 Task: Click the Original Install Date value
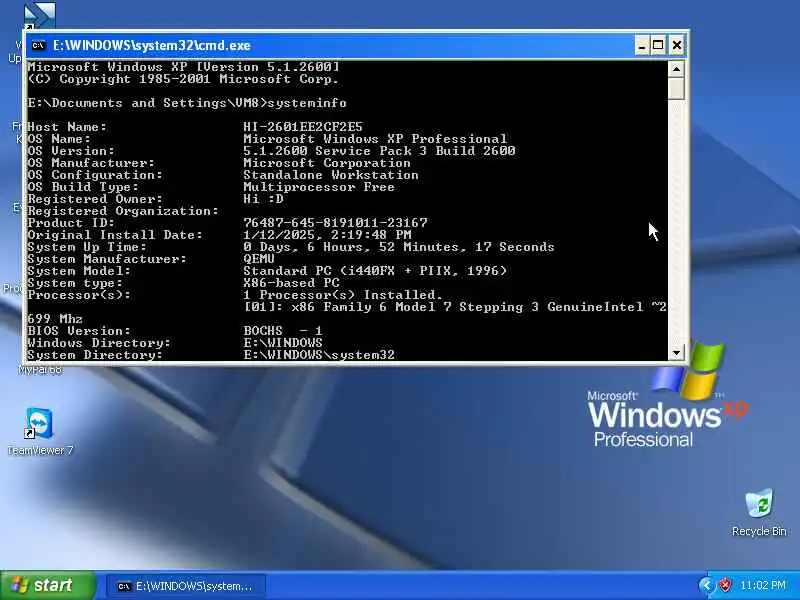[327, 235]
